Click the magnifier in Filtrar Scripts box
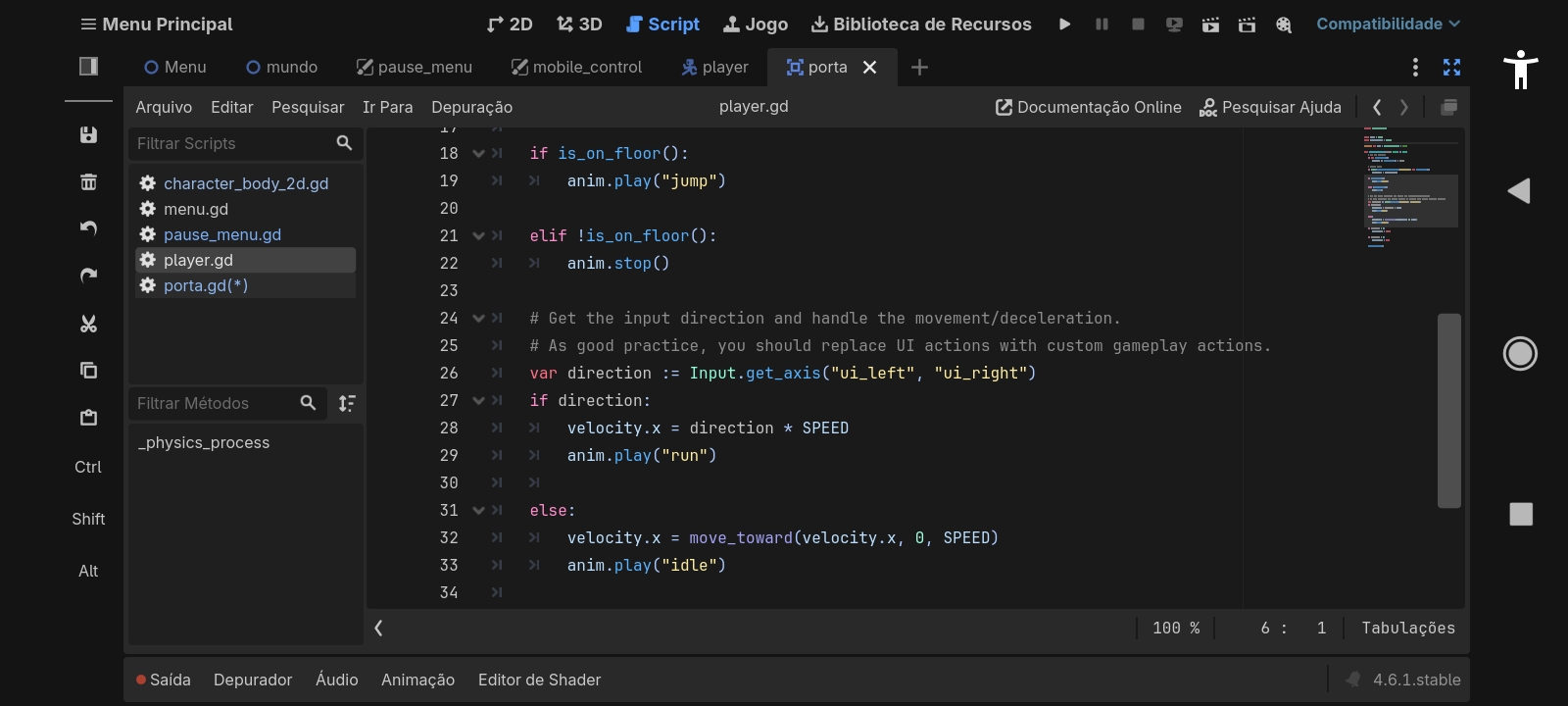This screenshot has width=1568, height=706. click(344, 143)
